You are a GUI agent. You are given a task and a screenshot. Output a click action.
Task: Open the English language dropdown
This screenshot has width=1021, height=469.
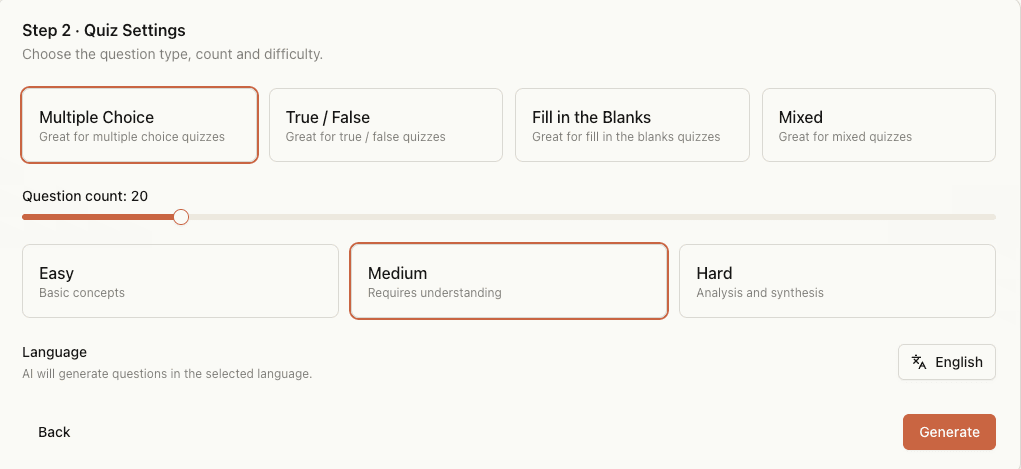tap(947, 362)
